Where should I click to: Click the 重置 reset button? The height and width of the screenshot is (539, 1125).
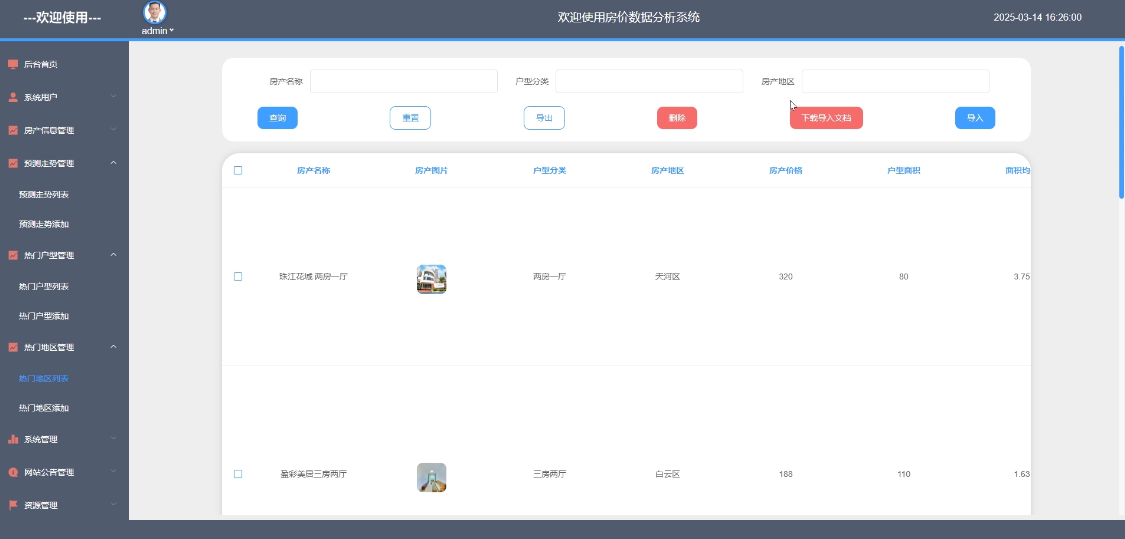[410, 118]
